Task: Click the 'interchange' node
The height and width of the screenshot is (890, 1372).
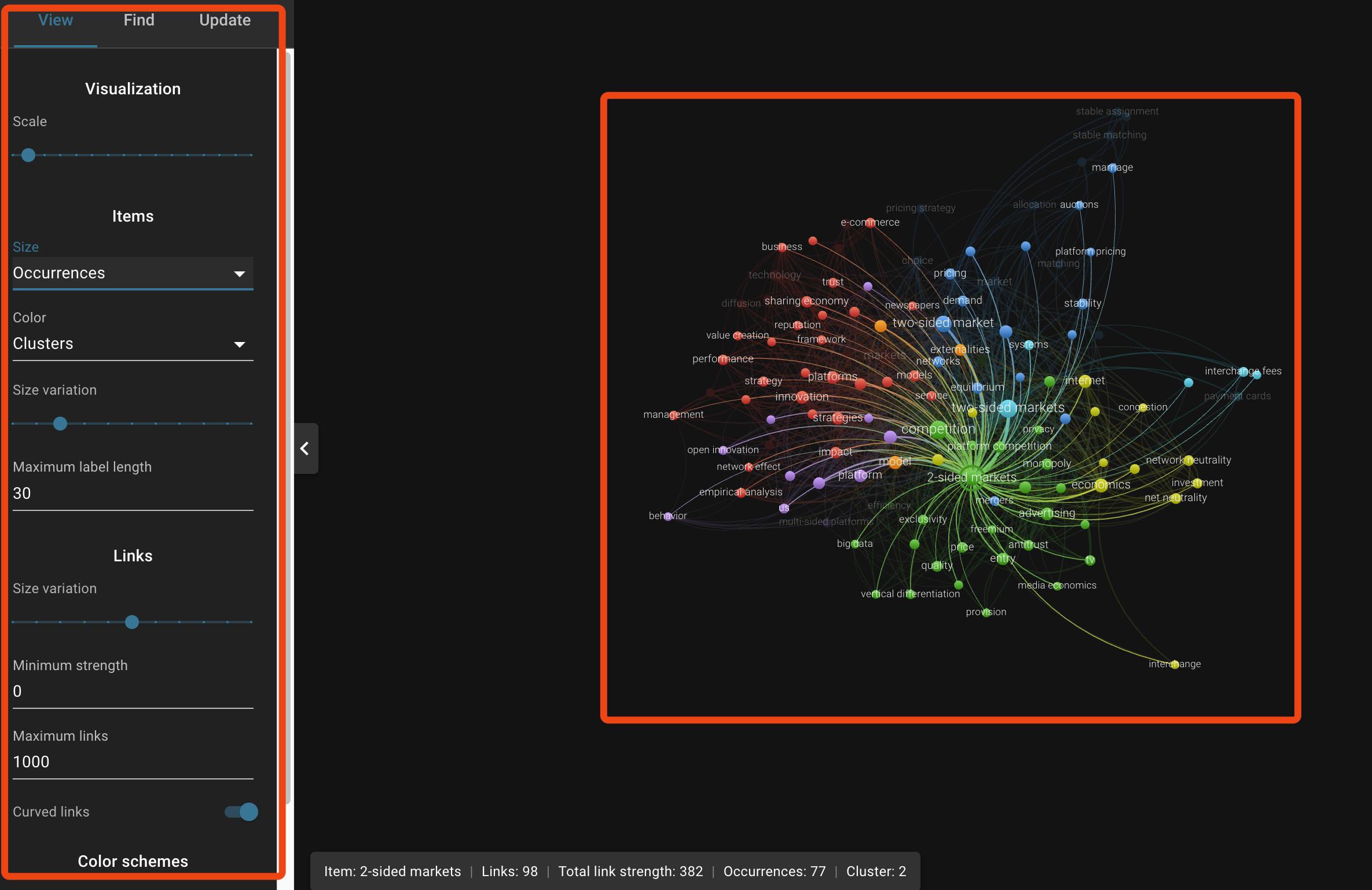Action: point(1175,664)
